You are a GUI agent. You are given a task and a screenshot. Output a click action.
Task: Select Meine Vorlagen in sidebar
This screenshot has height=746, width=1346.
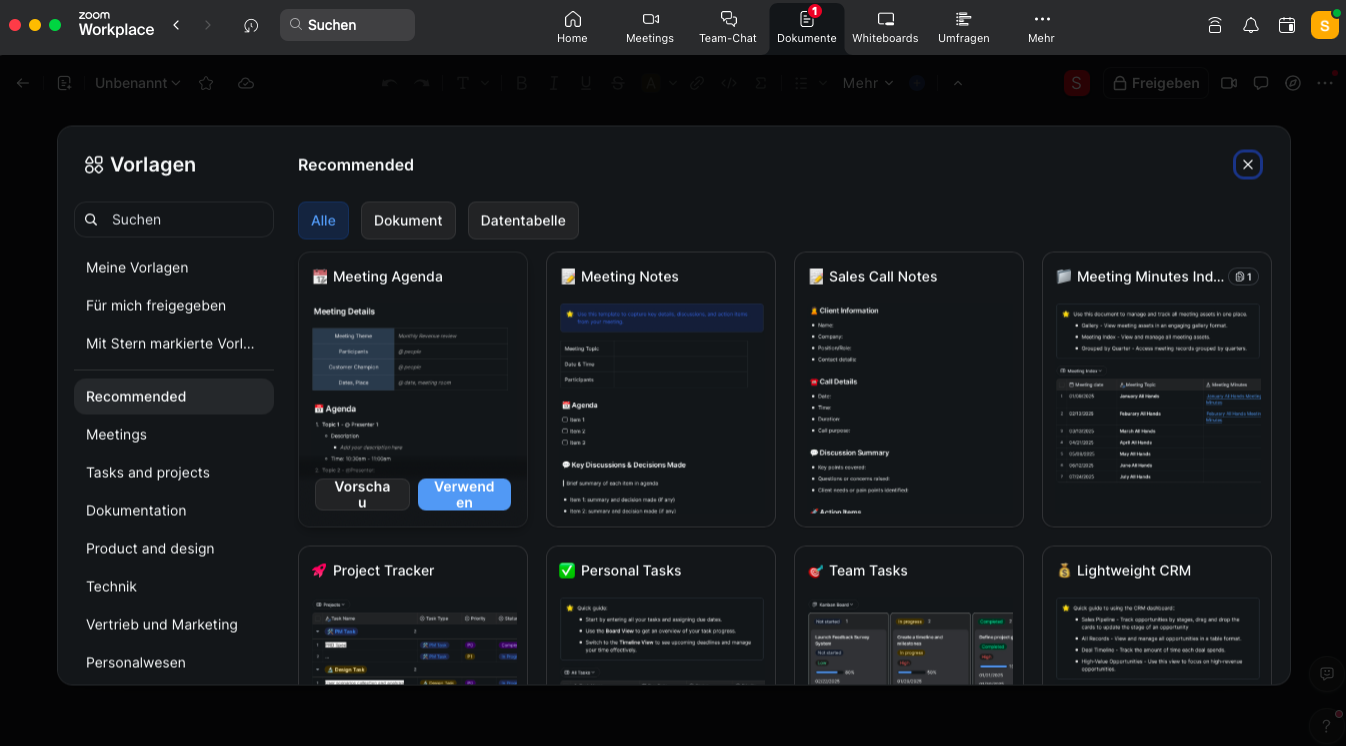click(x=137, y=268)
